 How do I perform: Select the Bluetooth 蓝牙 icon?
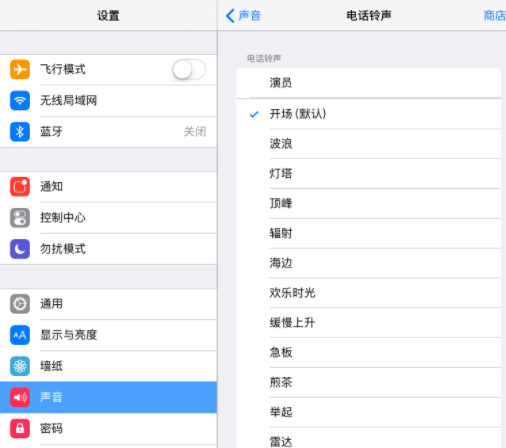coord(20,132)
